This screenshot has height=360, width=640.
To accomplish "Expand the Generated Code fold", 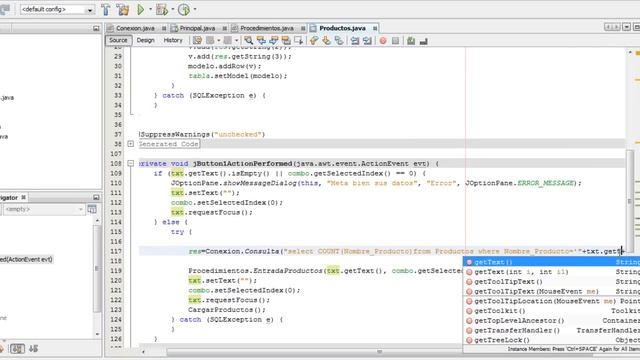I will pyautogui.click(x=131, y=144).
